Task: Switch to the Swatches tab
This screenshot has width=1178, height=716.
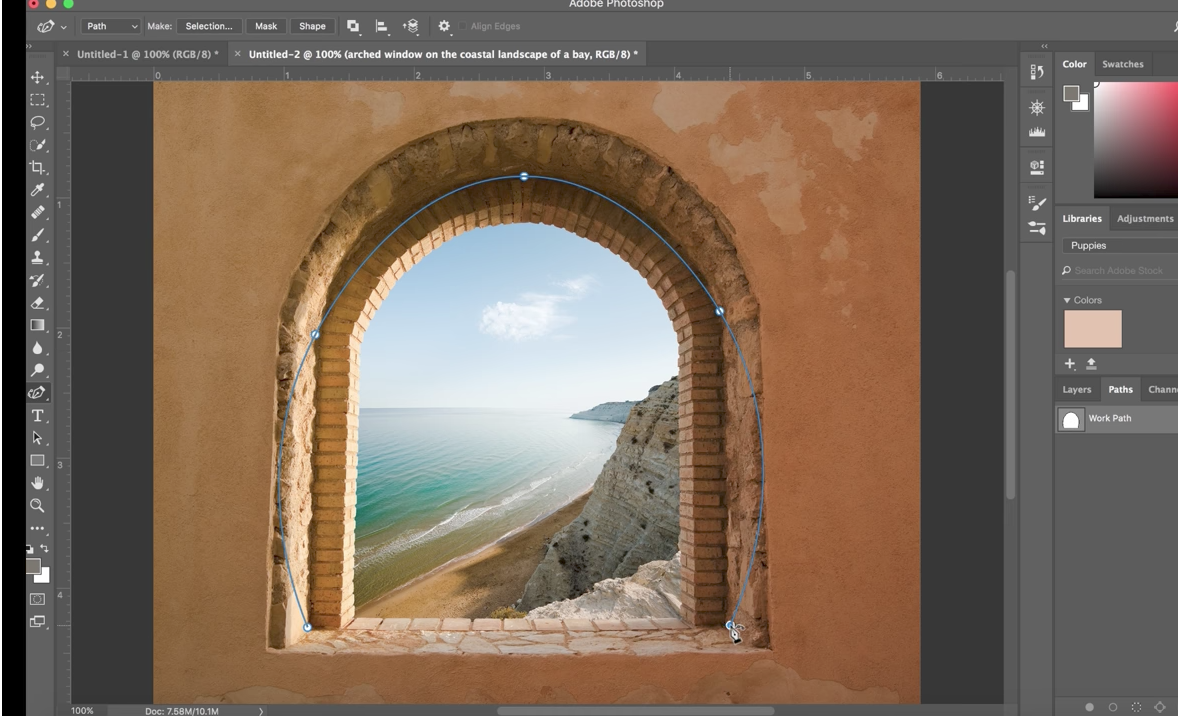Action: 1122,64
